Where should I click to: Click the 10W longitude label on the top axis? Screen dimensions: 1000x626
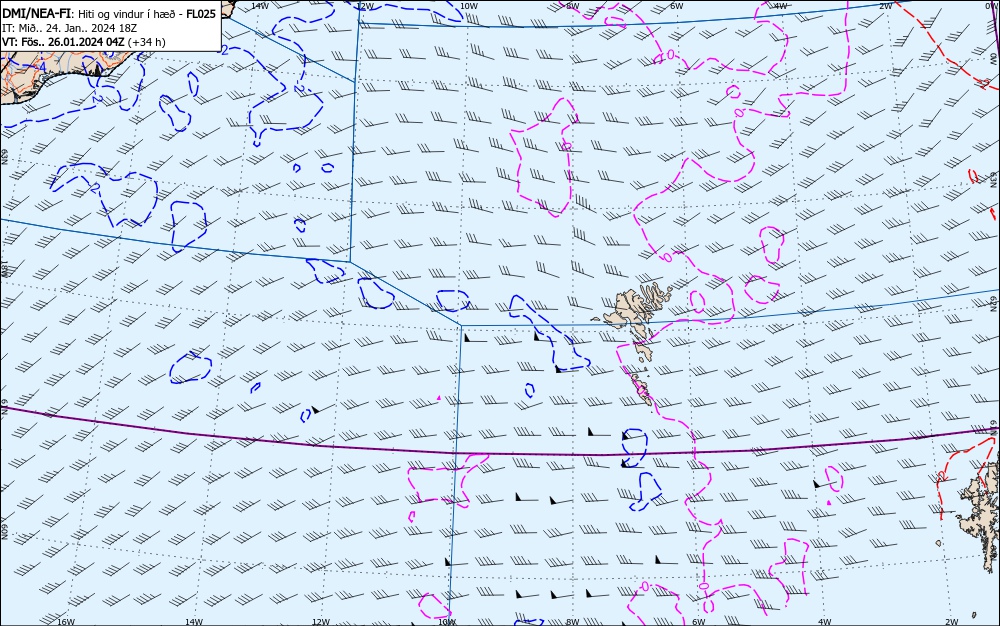(x=469, y=6)
